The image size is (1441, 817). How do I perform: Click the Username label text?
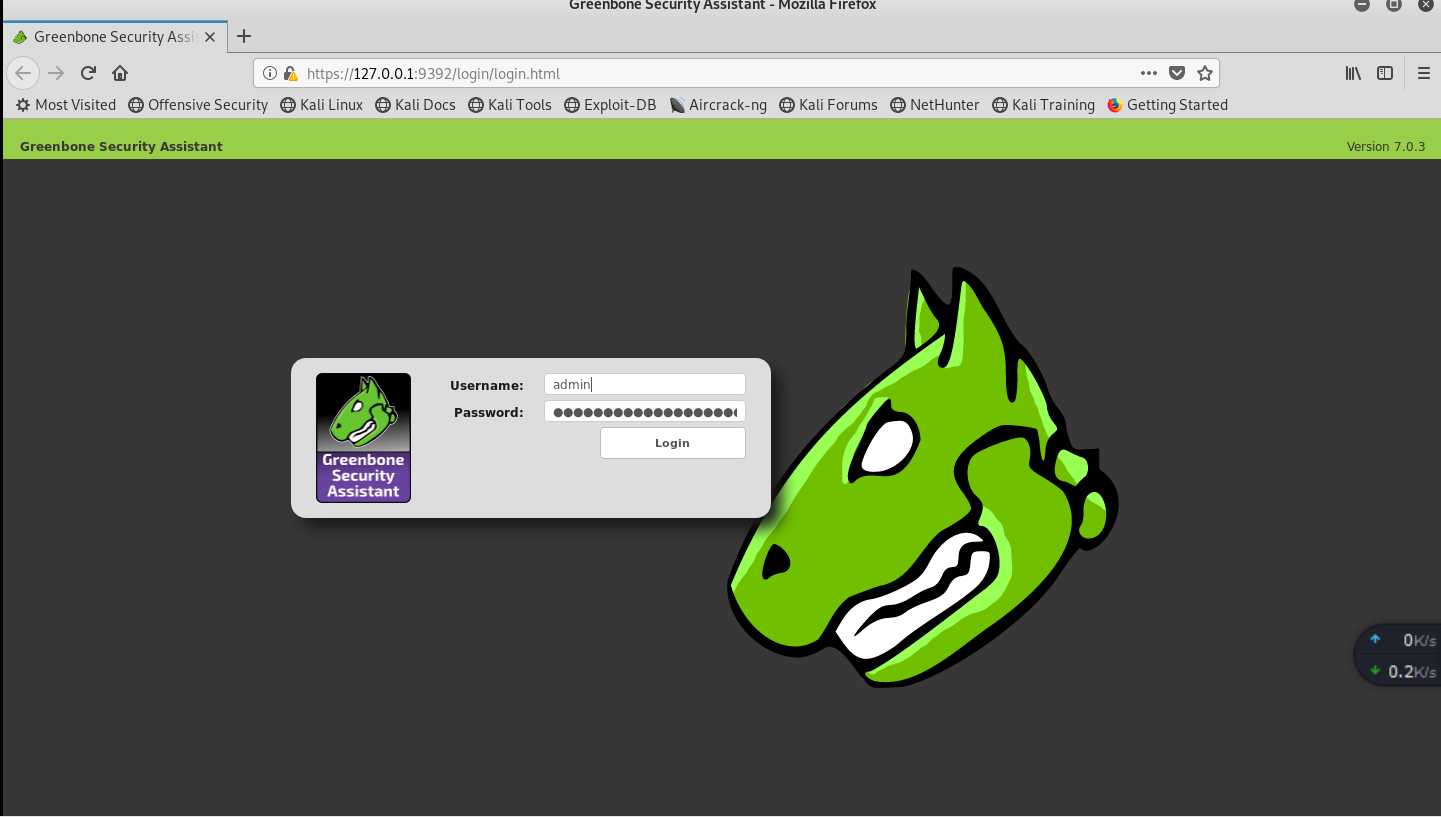487,385
